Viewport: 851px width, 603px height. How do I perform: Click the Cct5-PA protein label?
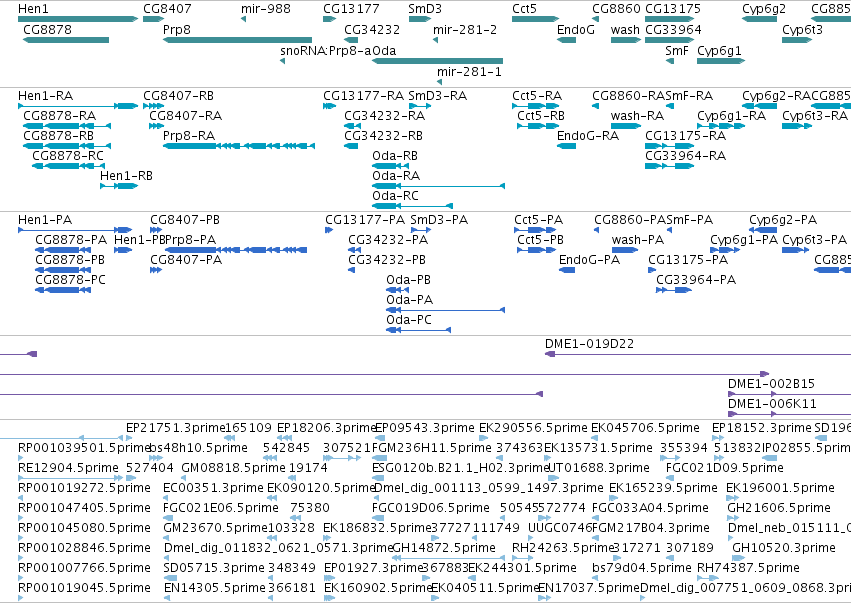point(538,220)
